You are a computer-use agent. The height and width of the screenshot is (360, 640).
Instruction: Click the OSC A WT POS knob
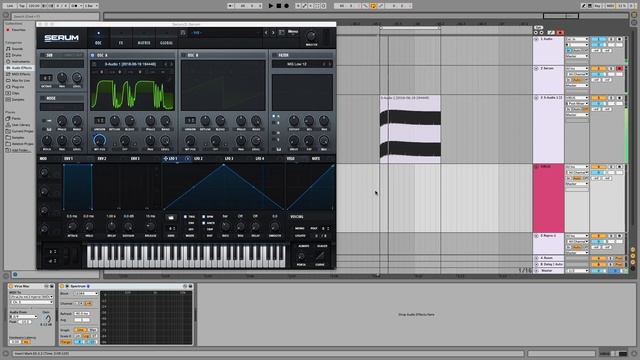99,141
